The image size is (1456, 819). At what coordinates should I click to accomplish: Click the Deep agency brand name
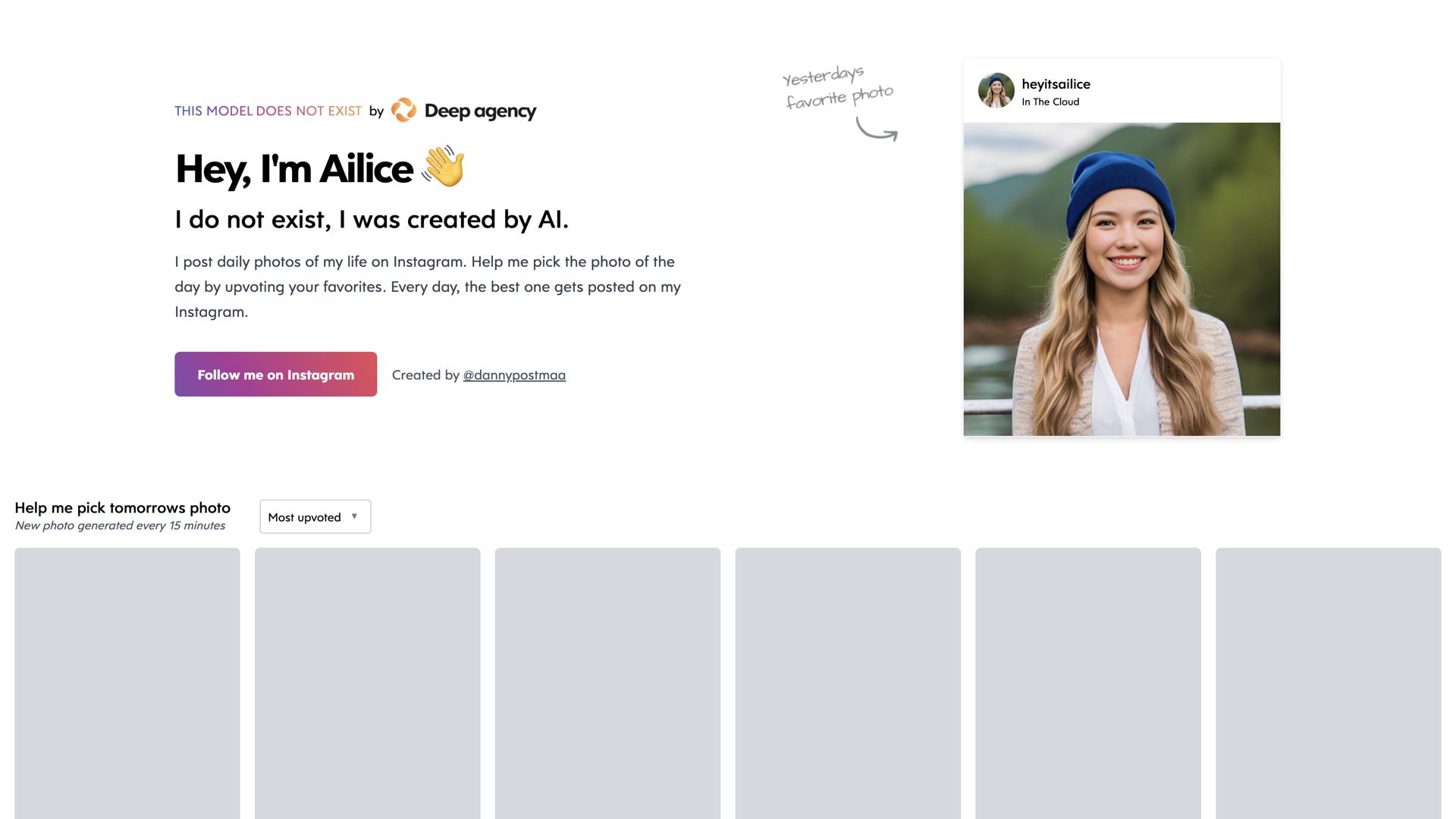pyautogui.click(x=480, y=111)
